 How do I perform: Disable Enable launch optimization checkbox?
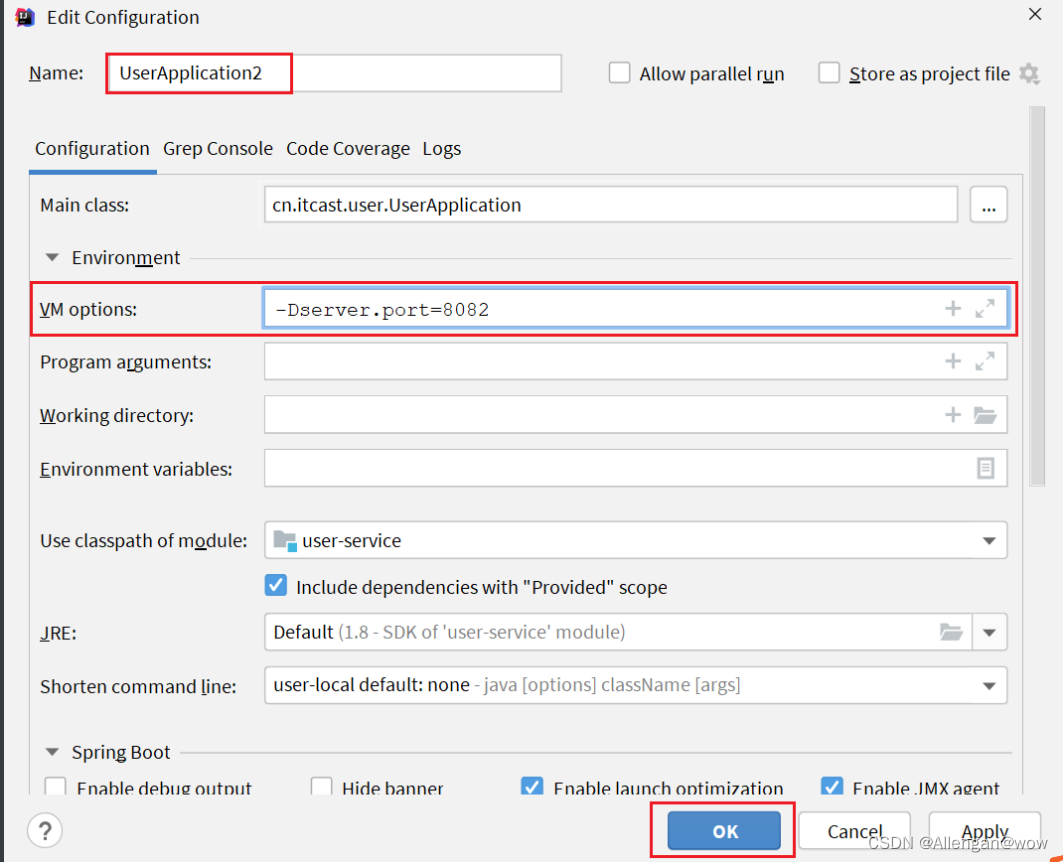click(x=532, y=786)
